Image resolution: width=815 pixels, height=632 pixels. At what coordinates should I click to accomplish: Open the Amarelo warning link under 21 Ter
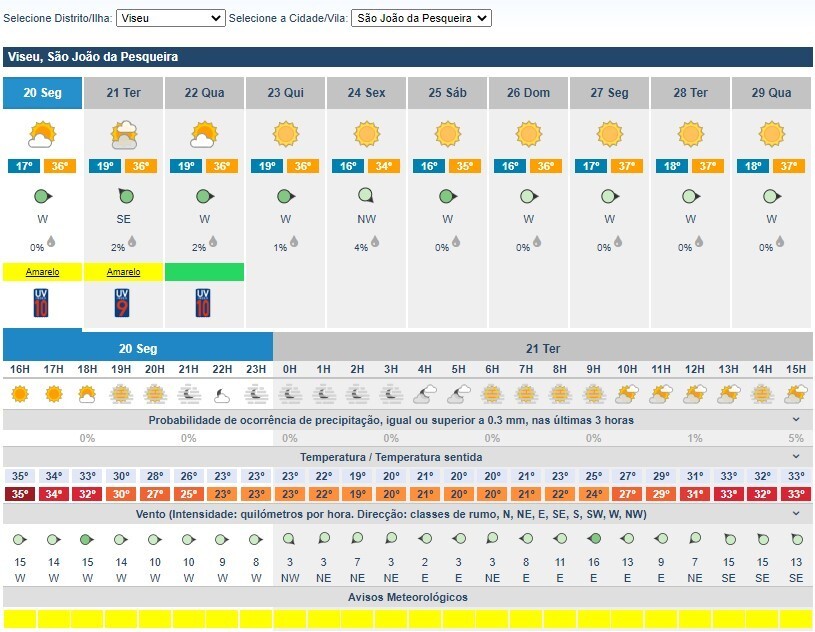(x=123, y=272)
